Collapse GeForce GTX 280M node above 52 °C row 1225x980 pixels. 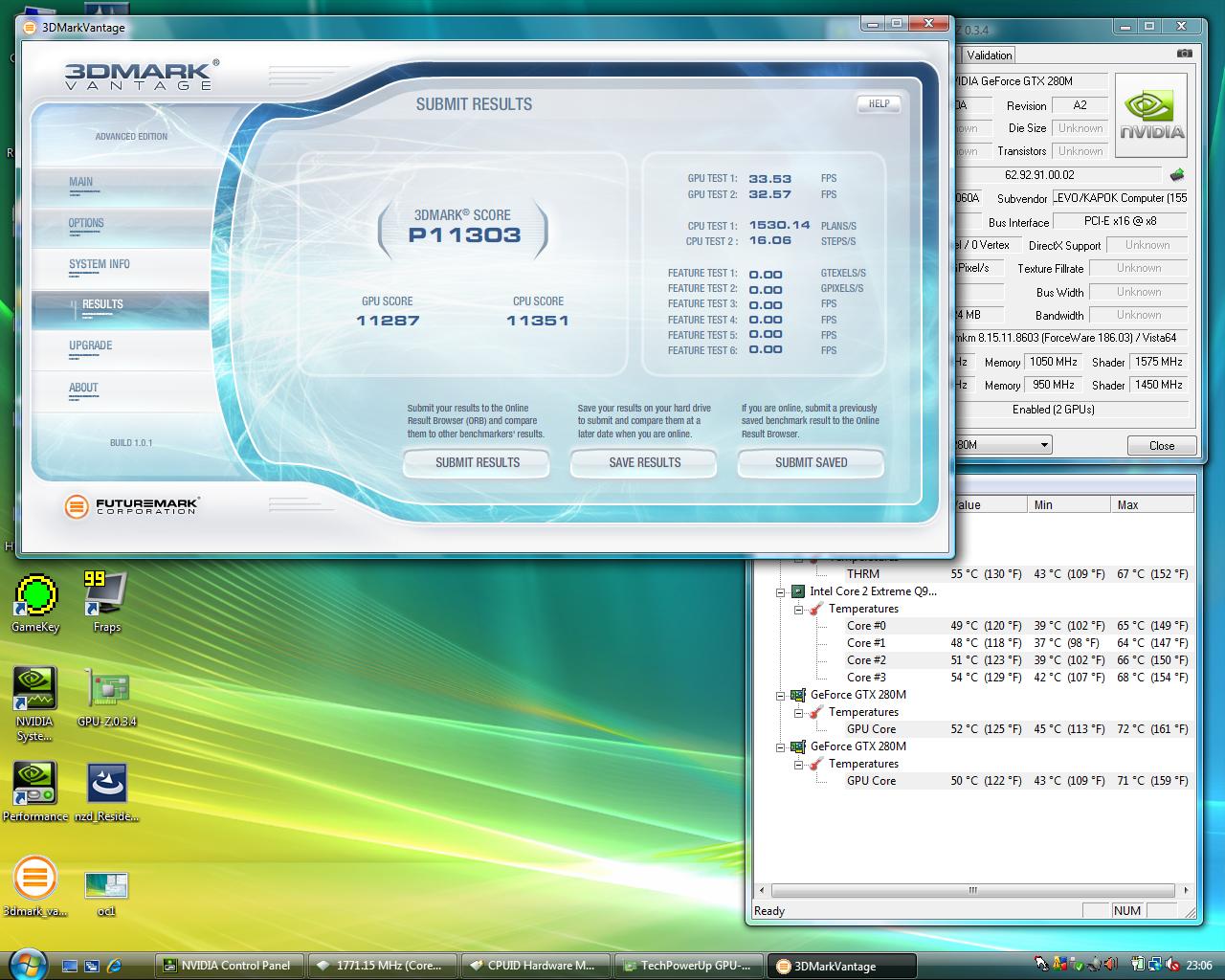(x=781, y=695)
